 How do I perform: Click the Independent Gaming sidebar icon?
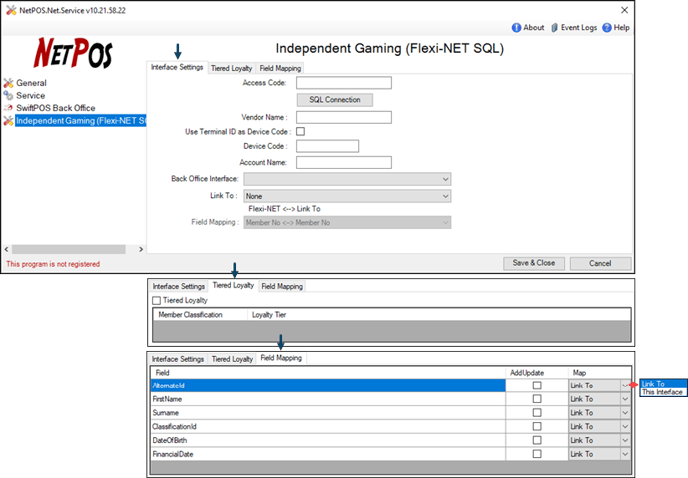[x=8, y=121]
